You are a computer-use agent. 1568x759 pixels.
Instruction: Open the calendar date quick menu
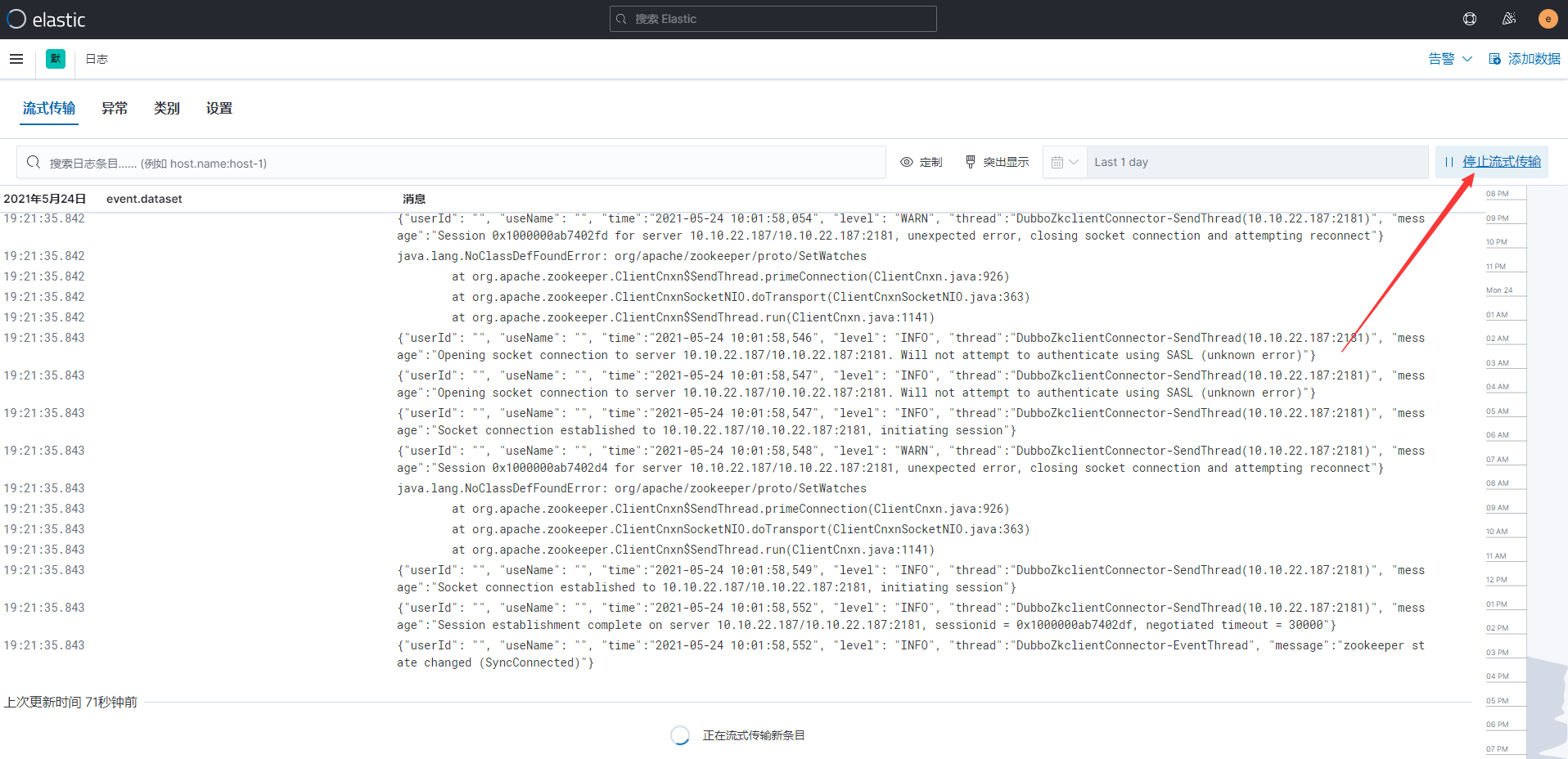[x=1065, y=162]
